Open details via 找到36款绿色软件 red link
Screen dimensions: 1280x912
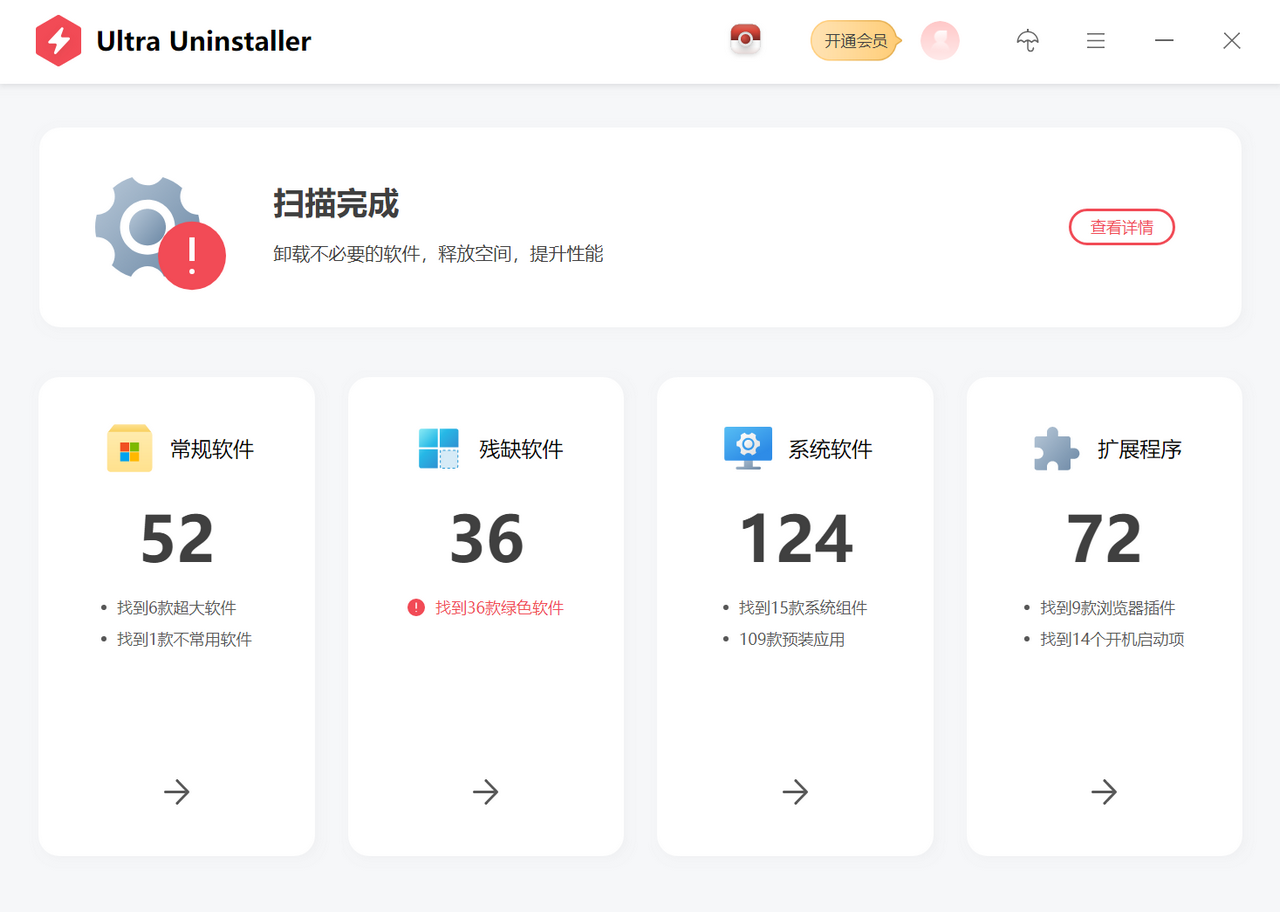point(498,607)
